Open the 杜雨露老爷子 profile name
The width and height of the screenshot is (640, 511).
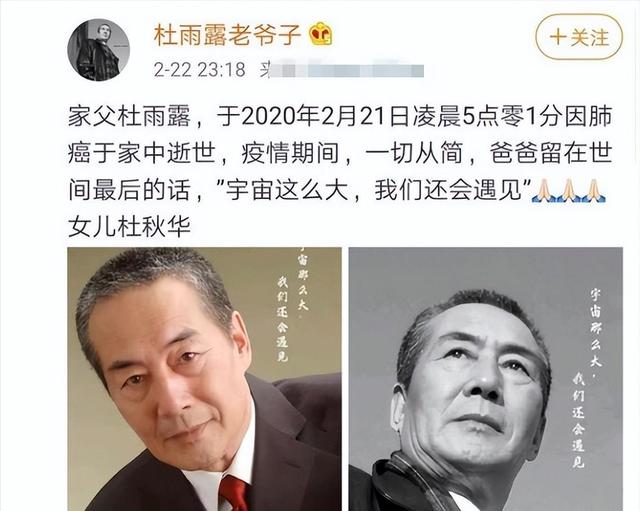tap(227, 35)
